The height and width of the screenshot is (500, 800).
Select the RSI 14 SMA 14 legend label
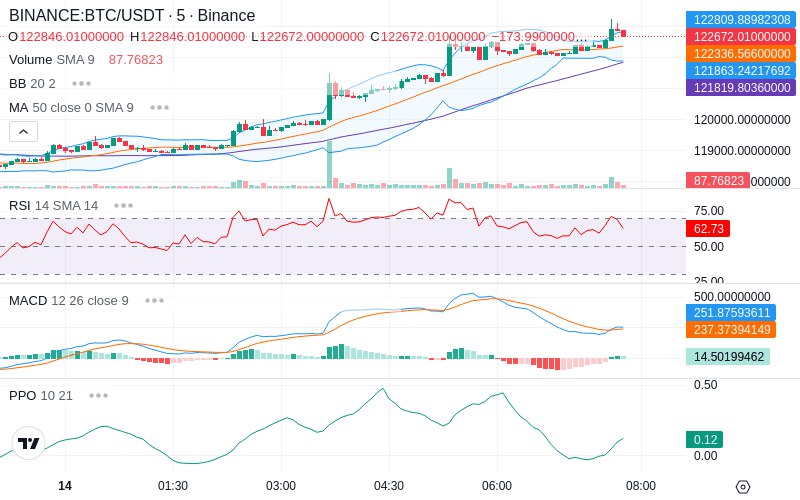(54, 206)
